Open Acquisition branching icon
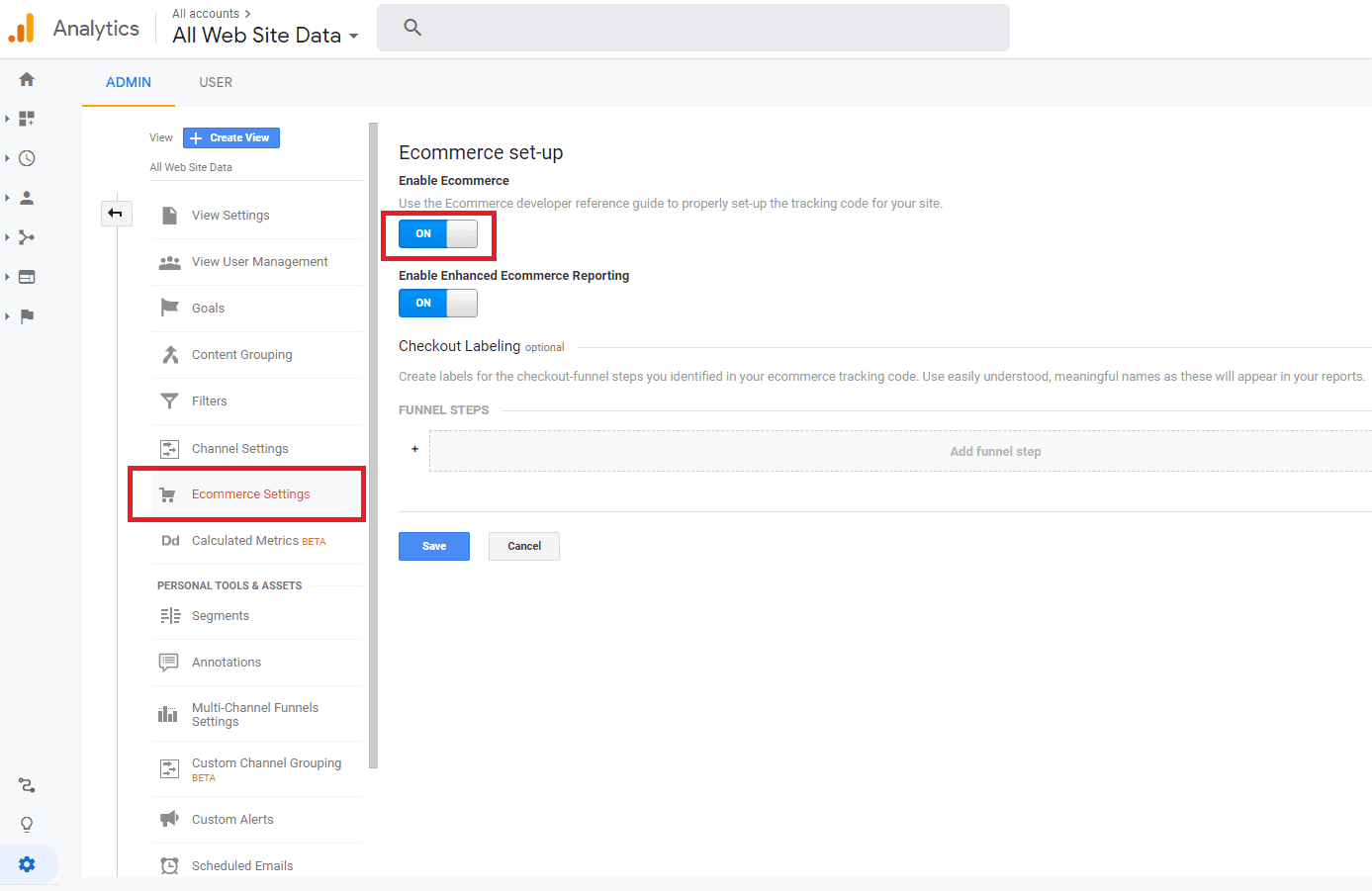 (27, 237)
